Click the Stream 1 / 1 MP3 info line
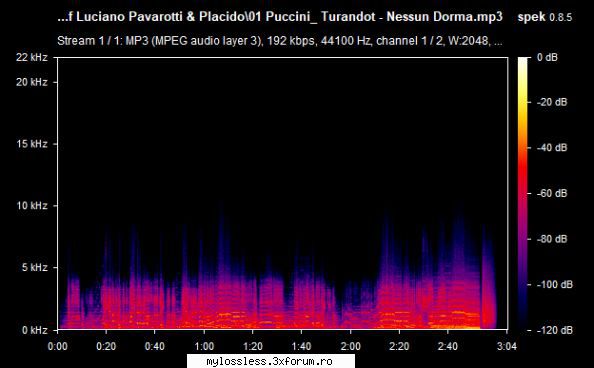Screen dimensions: 594x368 pos(280,41)
